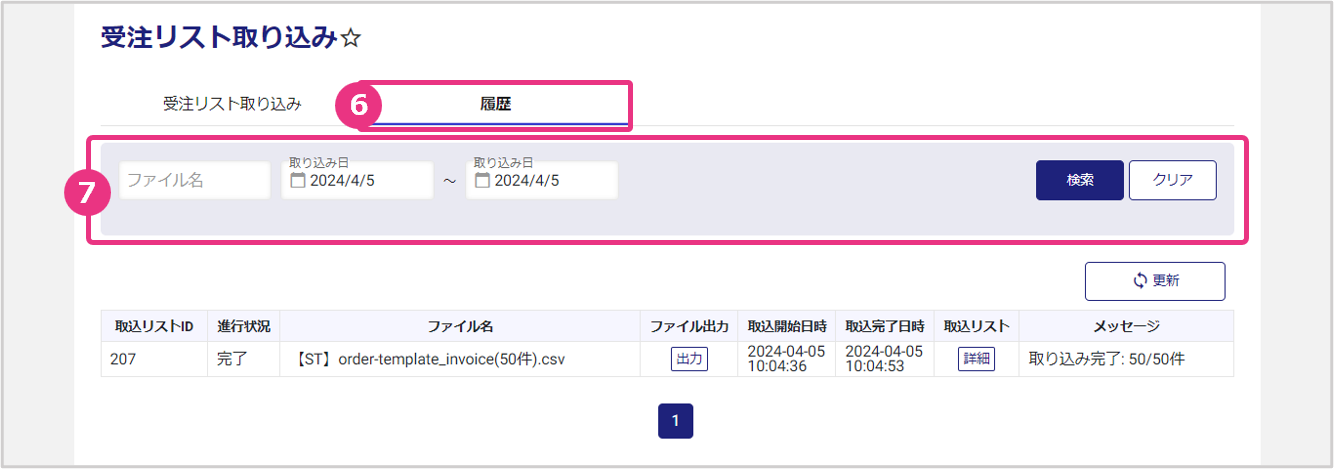Click the クリア button
This screenshot has height=469, width=1334.
tap(1172, 181)
